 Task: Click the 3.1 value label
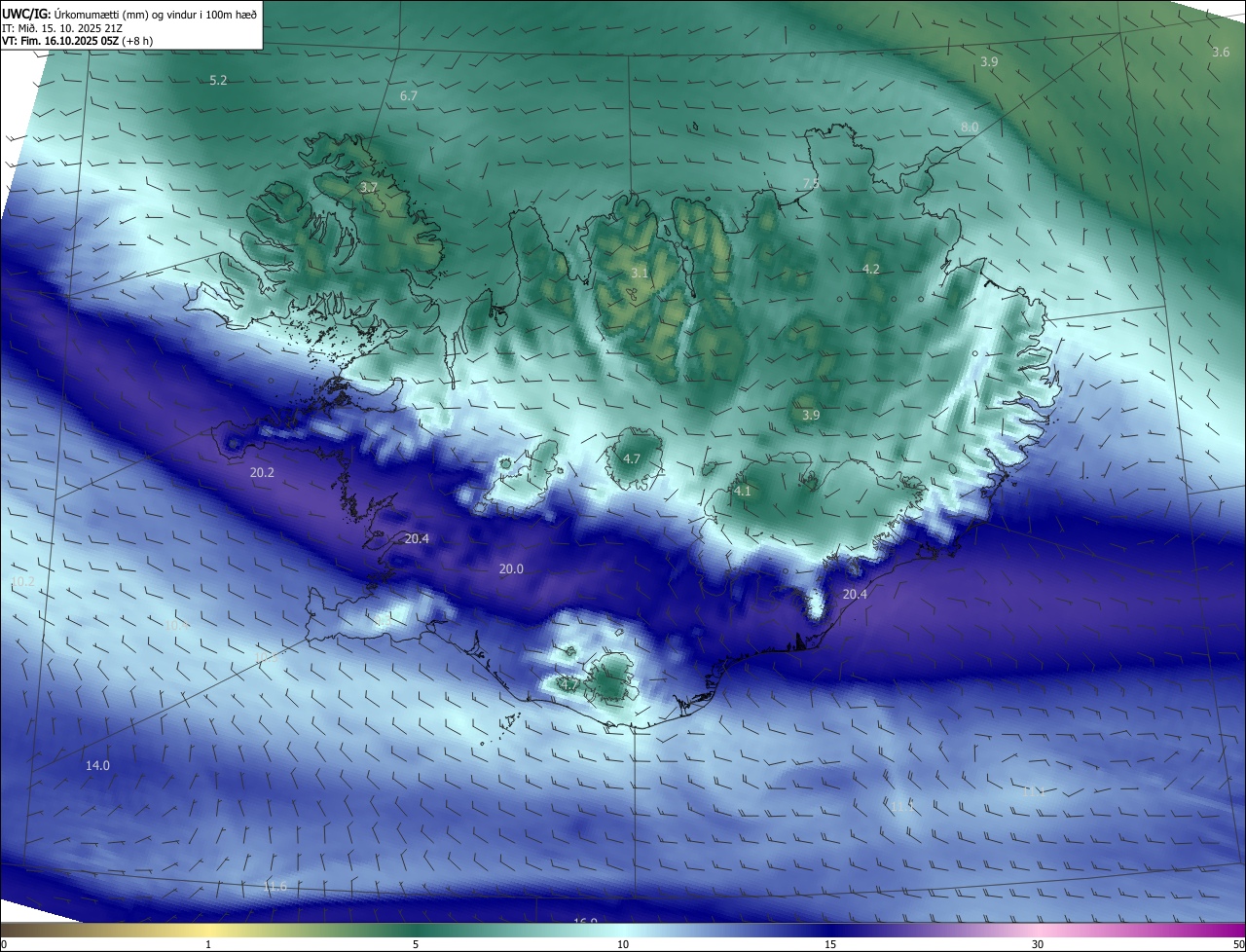coord(639,274)
